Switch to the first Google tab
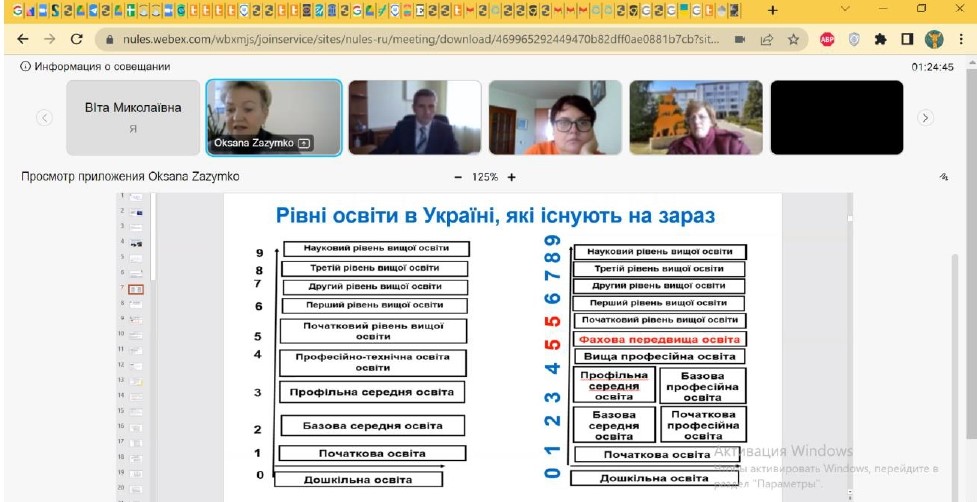The image size is (977, 502). click(x=17, y=10)
